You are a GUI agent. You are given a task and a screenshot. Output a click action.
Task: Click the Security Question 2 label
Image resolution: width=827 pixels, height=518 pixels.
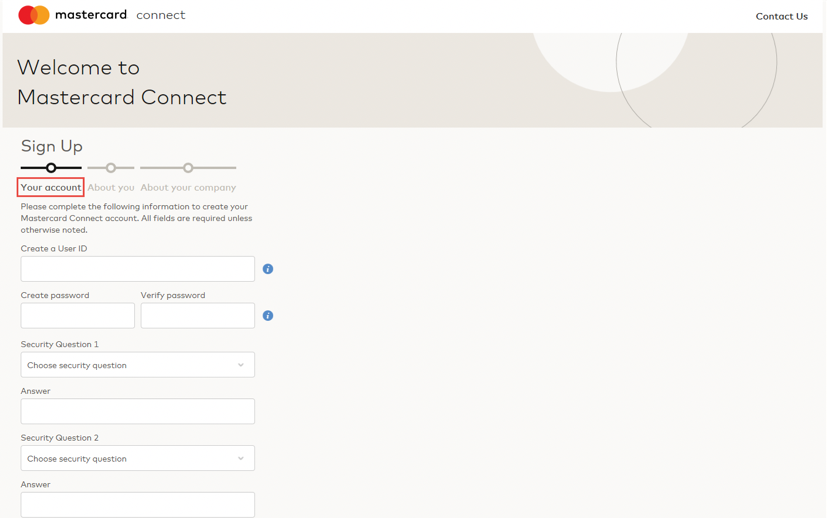coord(60,437)
